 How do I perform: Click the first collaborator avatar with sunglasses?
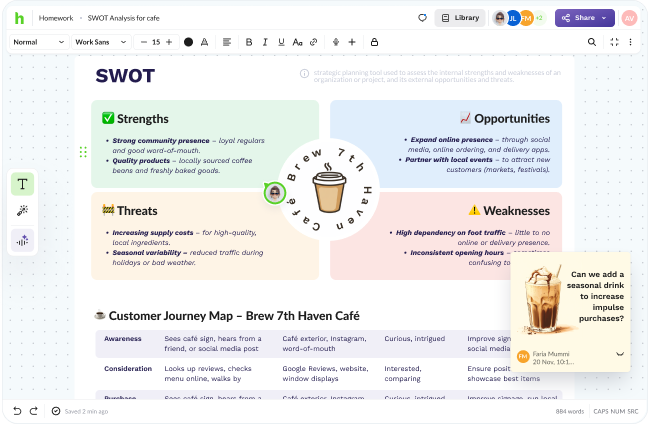[x=500, y=18]
